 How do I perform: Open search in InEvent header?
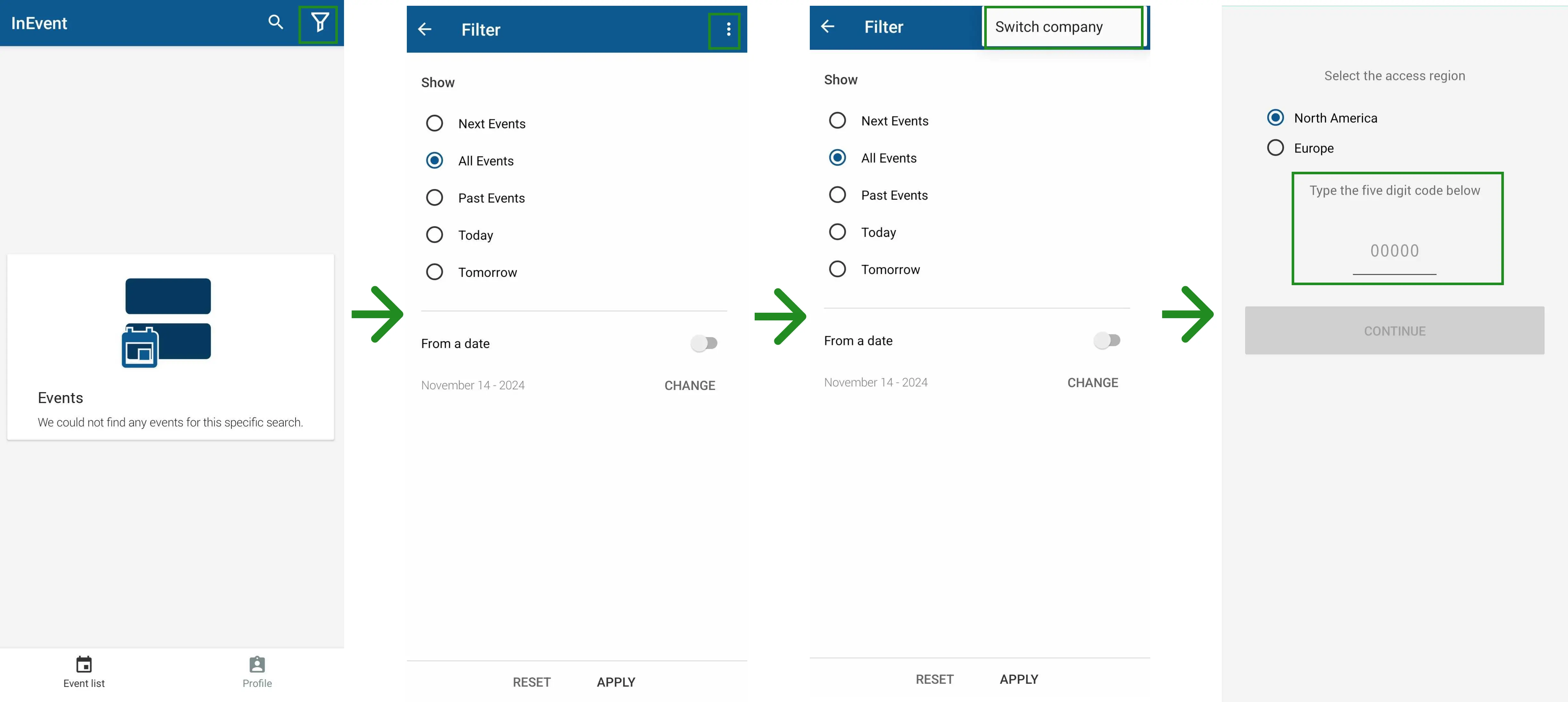[x=276, y=22]
